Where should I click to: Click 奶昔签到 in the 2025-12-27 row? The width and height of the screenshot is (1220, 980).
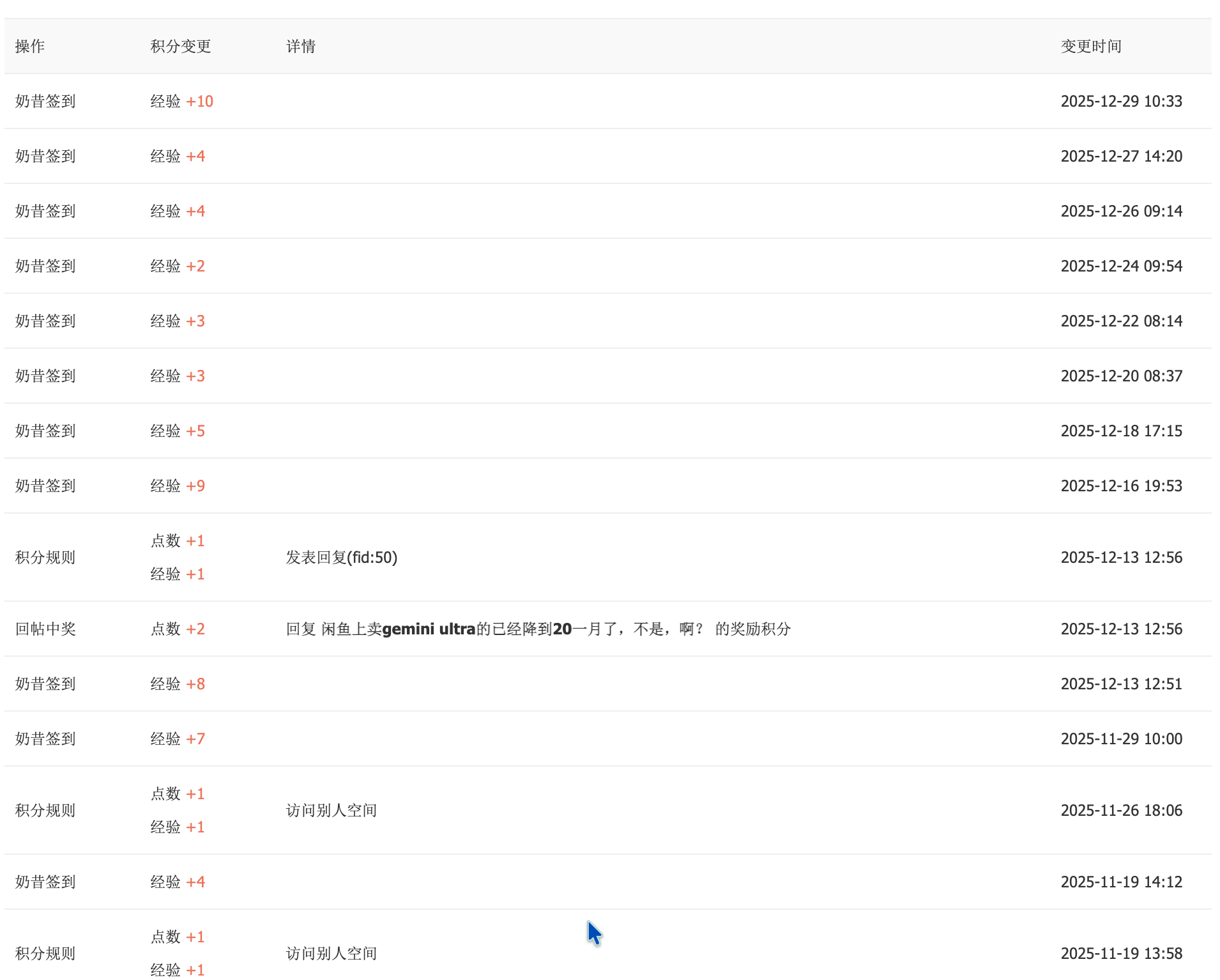pos(45,157)
